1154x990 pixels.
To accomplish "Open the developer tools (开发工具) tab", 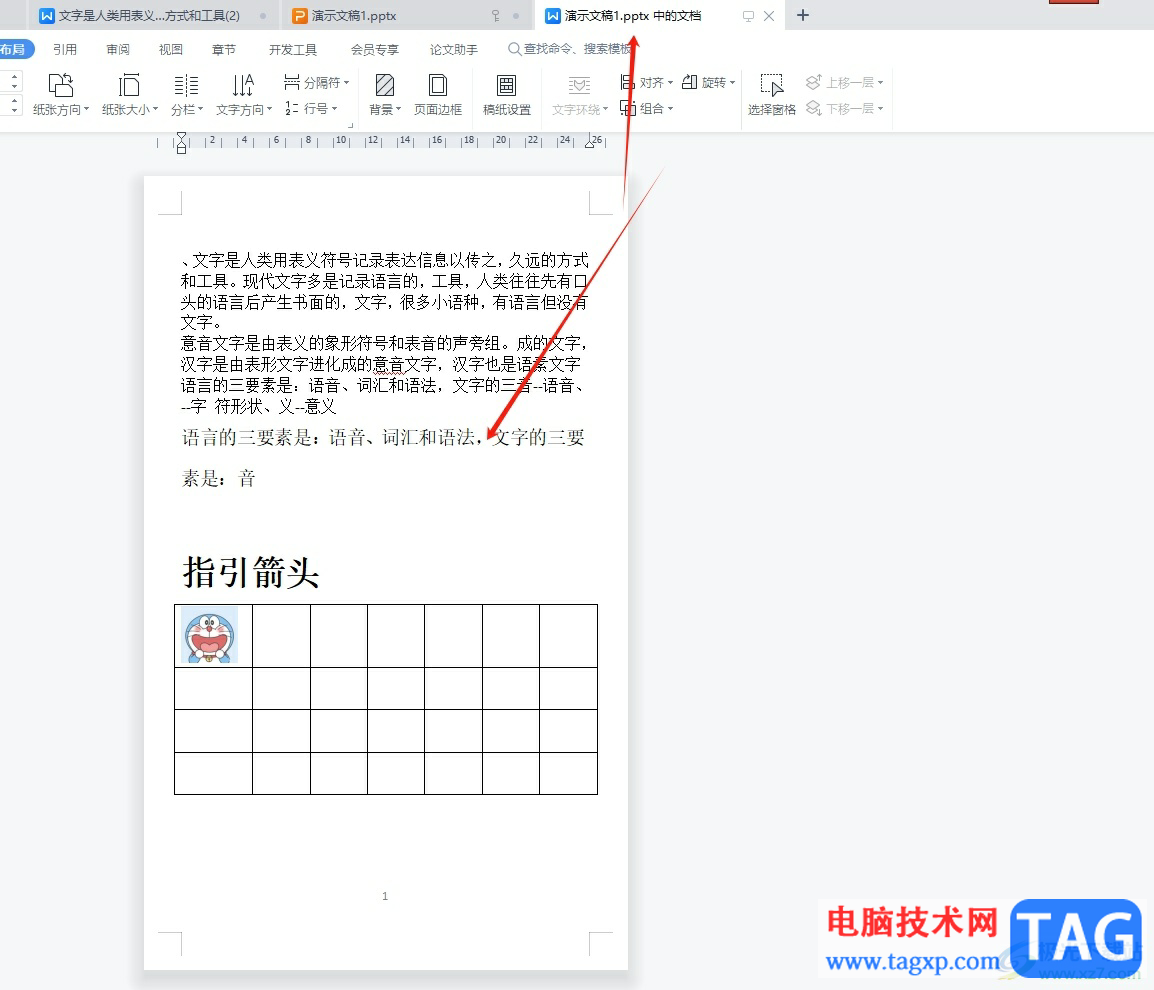I will [x=293, y=49].
